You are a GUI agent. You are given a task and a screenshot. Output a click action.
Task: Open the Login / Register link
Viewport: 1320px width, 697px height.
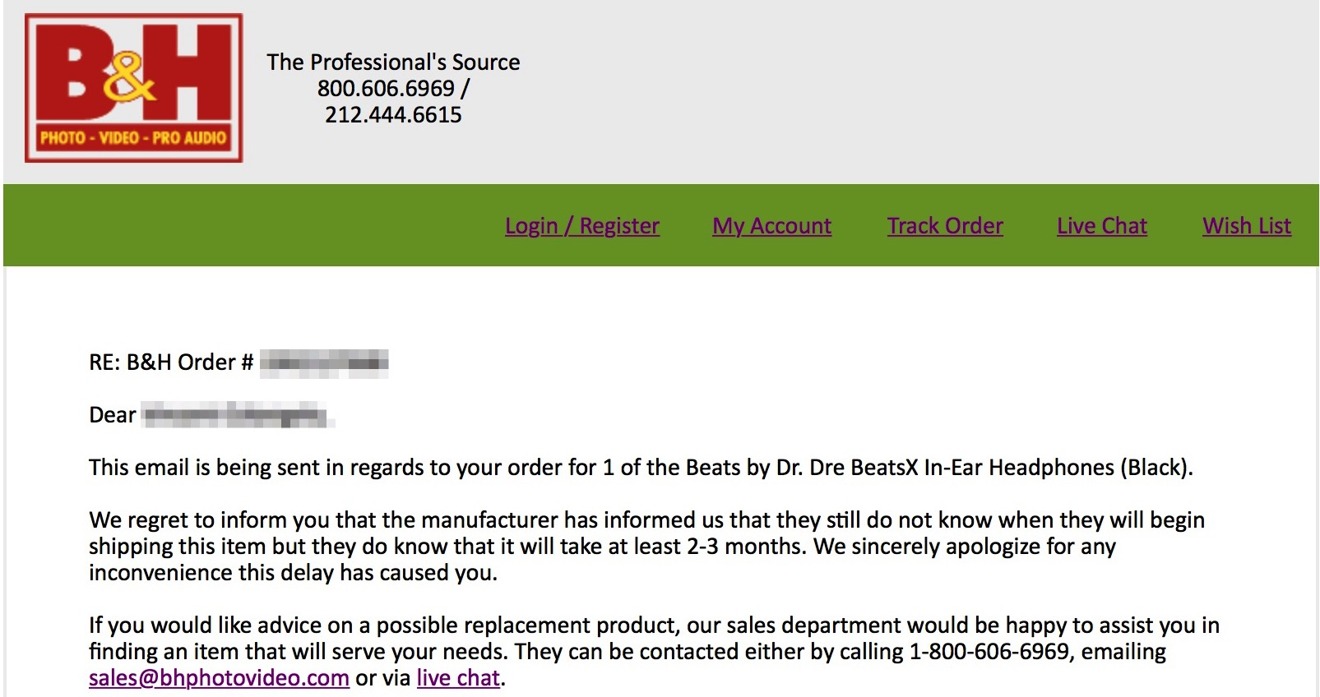(582, 226)
